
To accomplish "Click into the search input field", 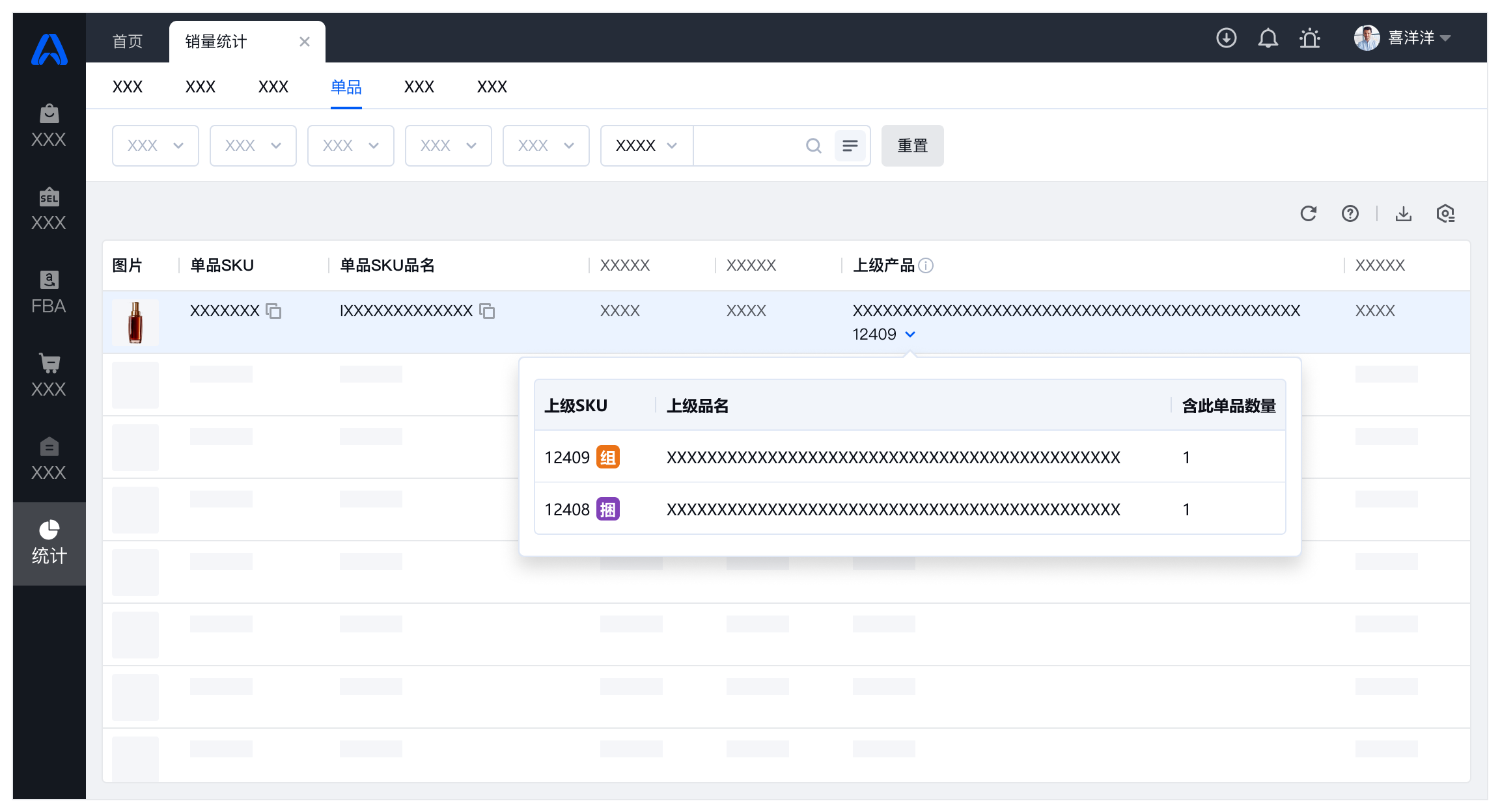I will [x=749, y=146].
